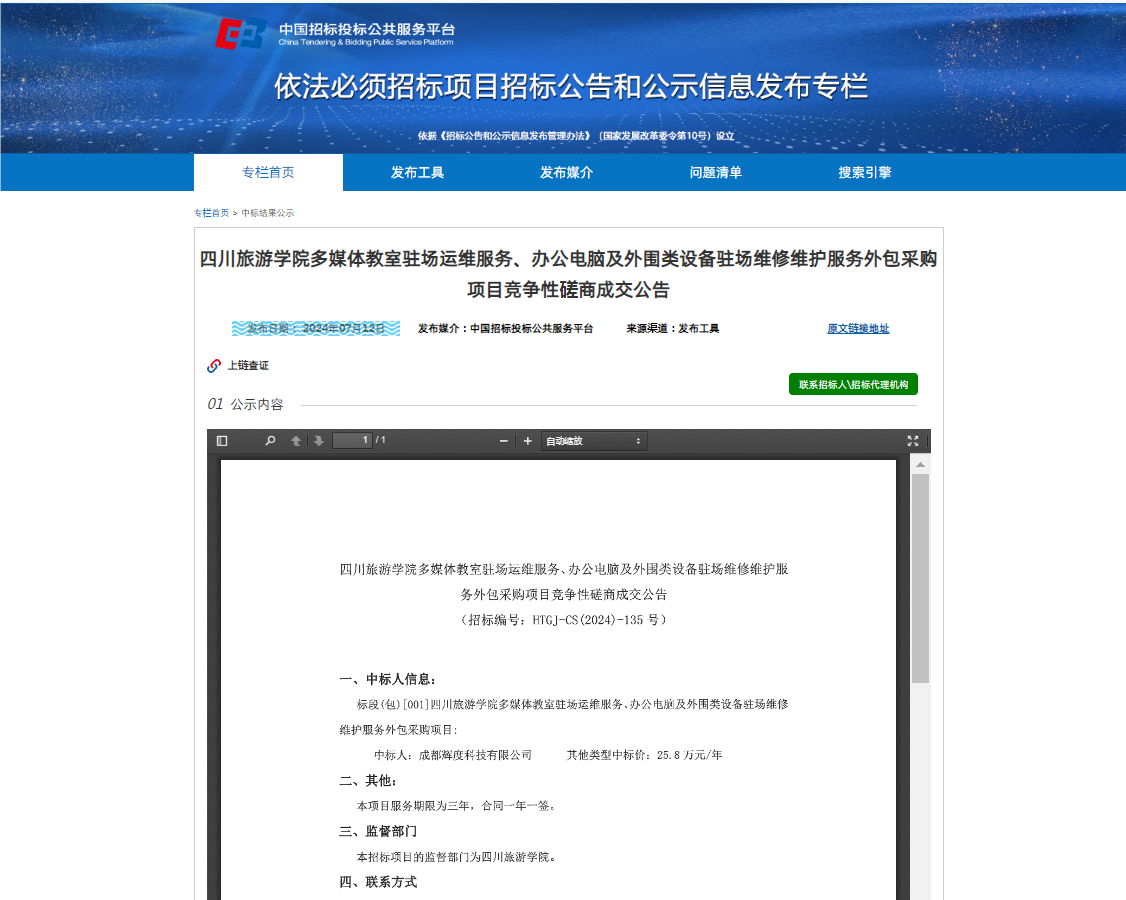1126x900 pixels.
Task: Click the 四、联系方式 heading in the PDF
Action: tap(378, 882)
